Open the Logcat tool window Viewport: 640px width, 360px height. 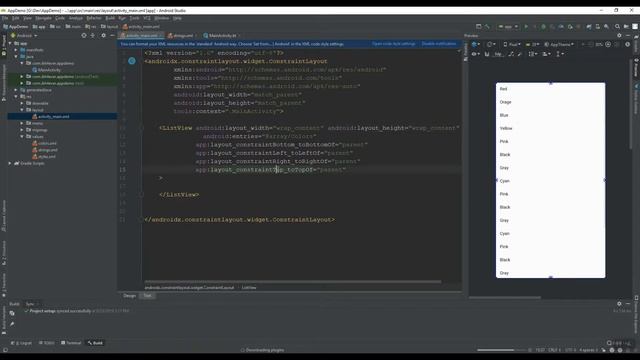[22, 343]
